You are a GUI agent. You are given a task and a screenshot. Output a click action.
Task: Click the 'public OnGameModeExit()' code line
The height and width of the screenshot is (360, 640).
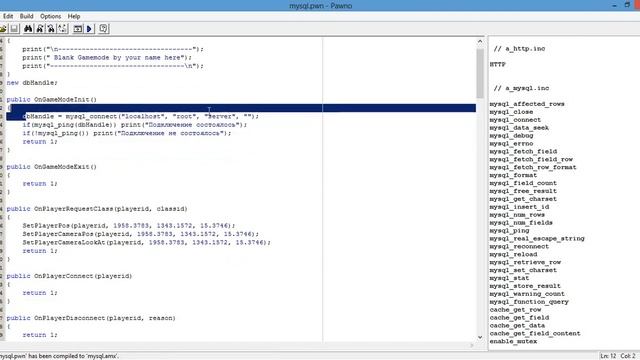[x=51, y=167]
